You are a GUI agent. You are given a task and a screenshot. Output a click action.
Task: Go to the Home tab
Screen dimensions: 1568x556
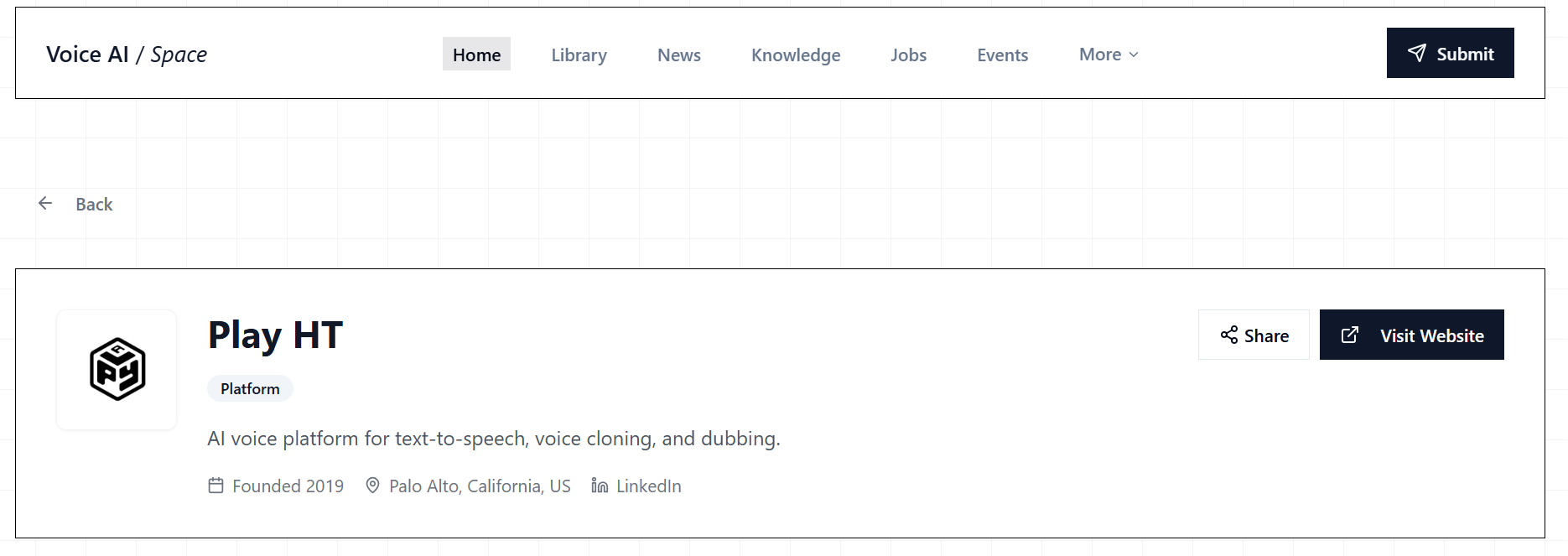476,55
